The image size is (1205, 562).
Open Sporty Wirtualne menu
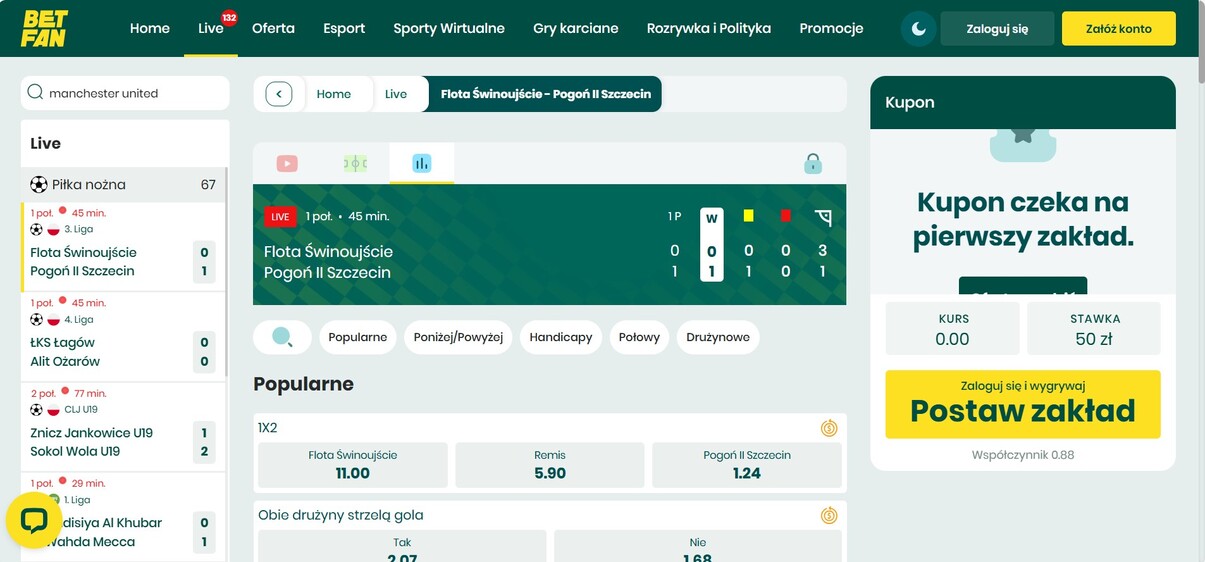click(449, 28)
